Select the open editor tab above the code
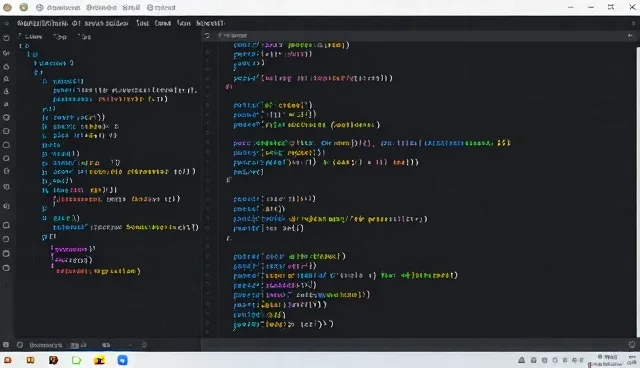640x368 pixels. point(232,35)
